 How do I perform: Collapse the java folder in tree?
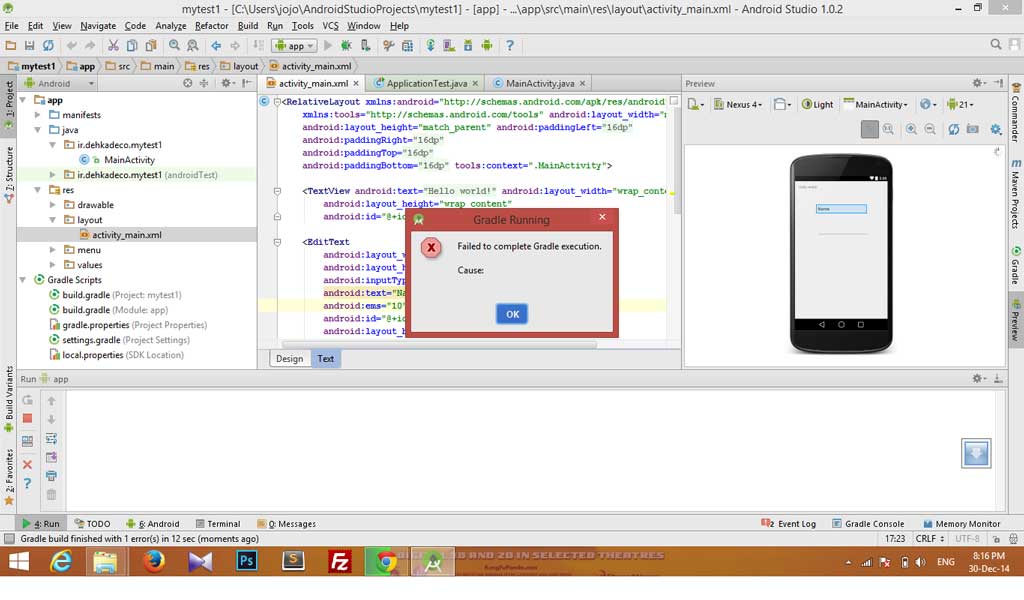pyautogui.click(x=38, y=130)
